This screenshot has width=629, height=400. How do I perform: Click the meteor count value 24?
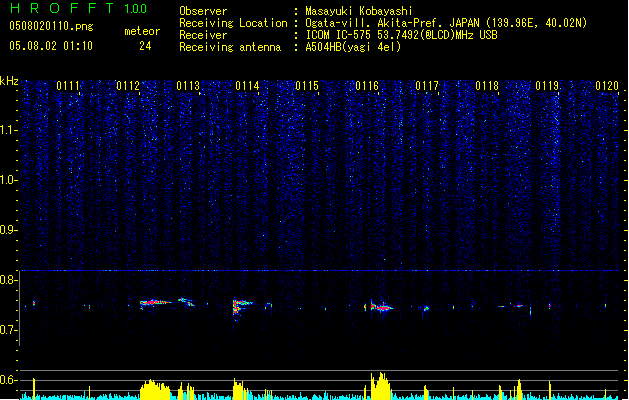145,46
